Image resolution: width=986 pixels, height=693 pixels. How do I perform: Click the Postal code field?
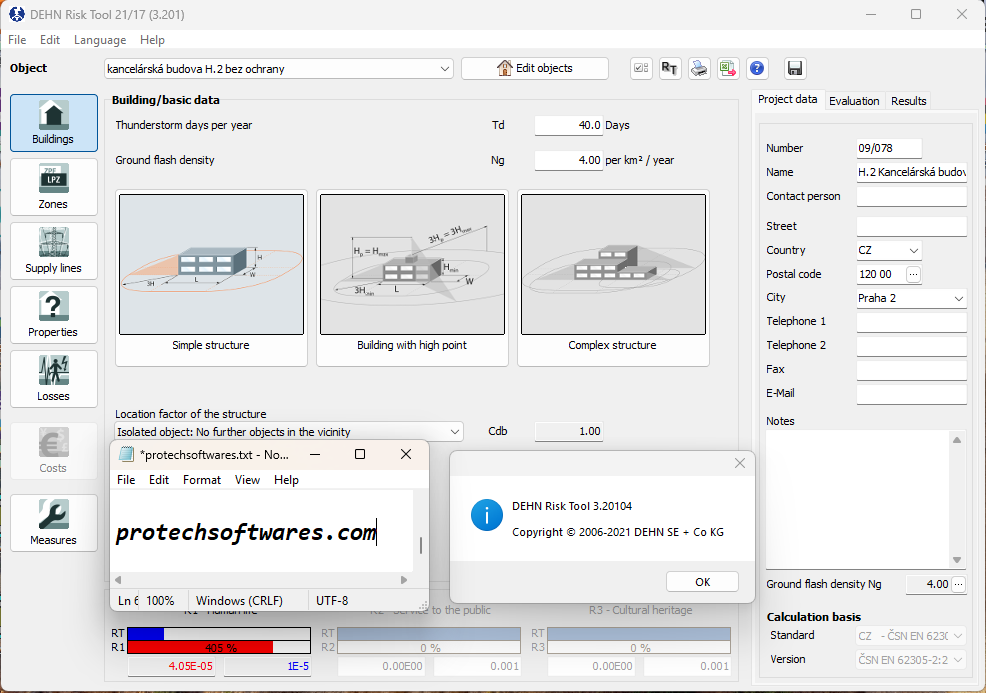[x=881, y=274]
